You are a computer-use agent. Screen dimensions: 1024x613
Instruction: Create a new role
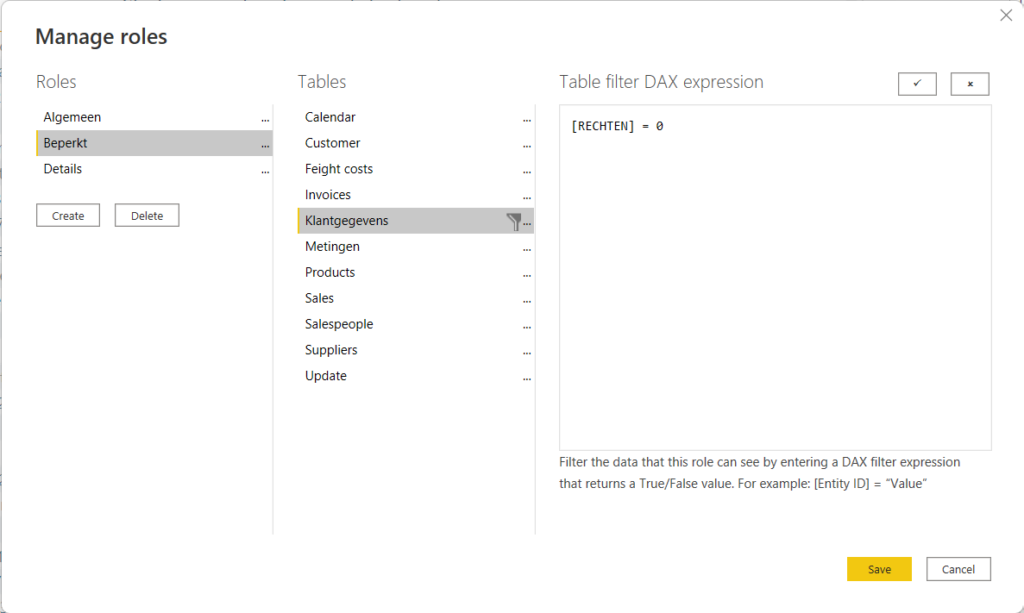(68, 215)
